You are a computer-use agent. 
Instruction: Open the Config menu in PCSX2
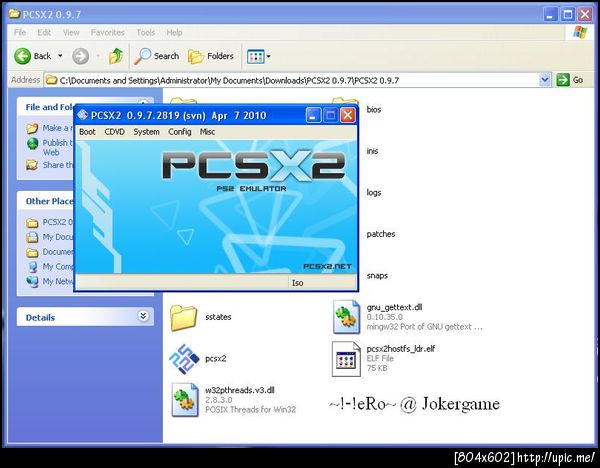tap(179, 132)
